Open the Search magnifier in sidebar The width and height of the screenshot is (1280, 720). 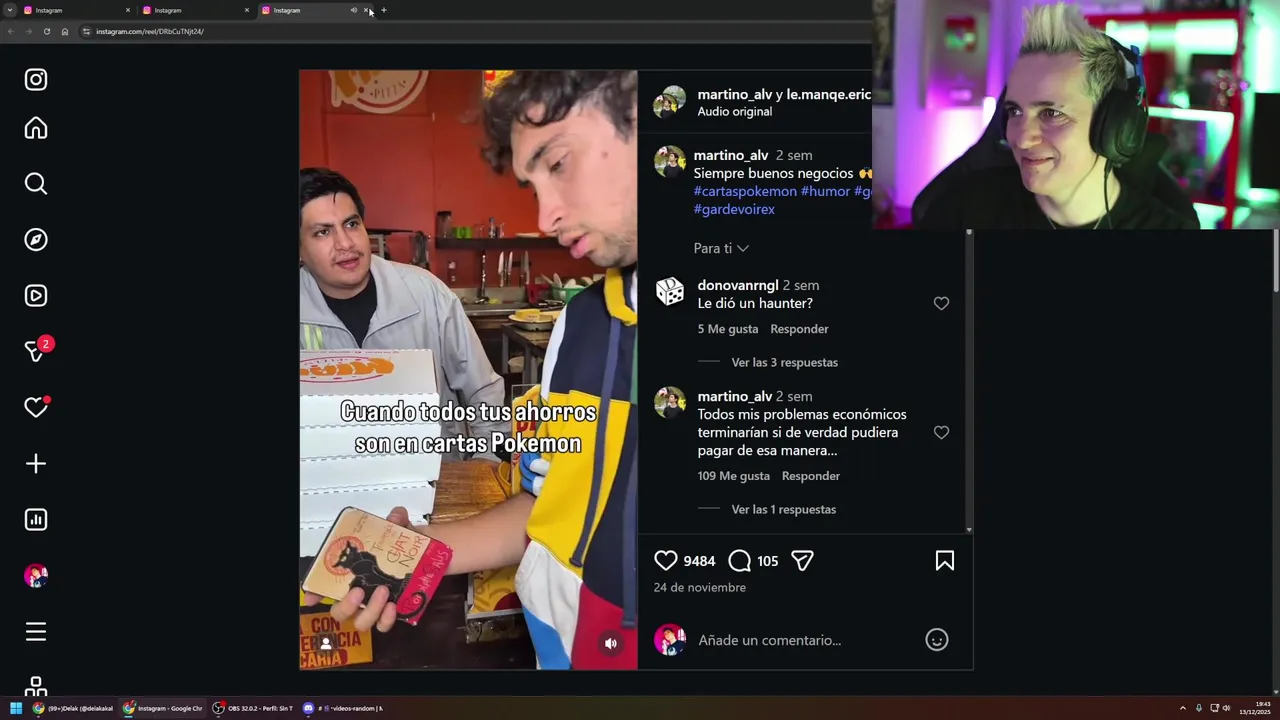click(x=36, y=184)
